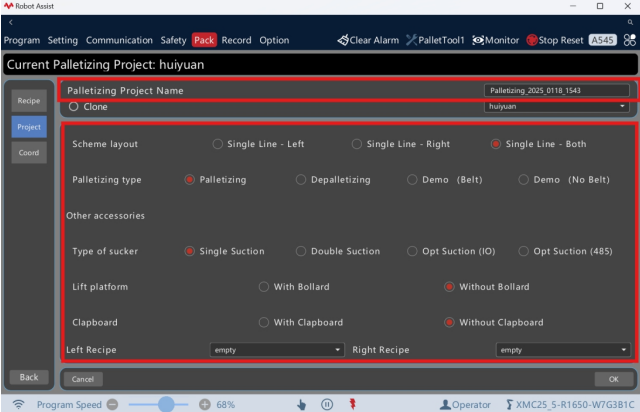Choose Depalletizing type
Screen dimensions: 640x412
click(301, 180)
